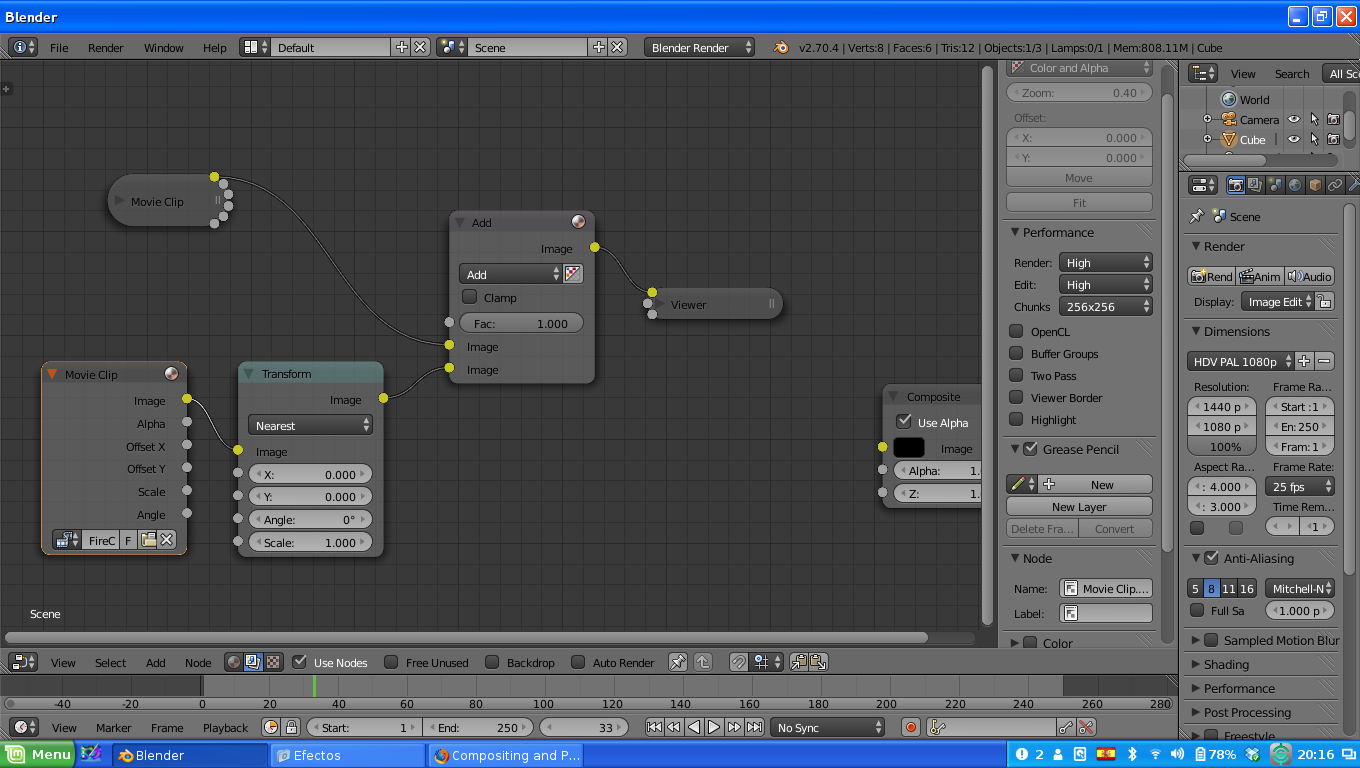1360x768 pixels.
Task: Open the No Sync dropdown
Action: (x=827, y=728)
